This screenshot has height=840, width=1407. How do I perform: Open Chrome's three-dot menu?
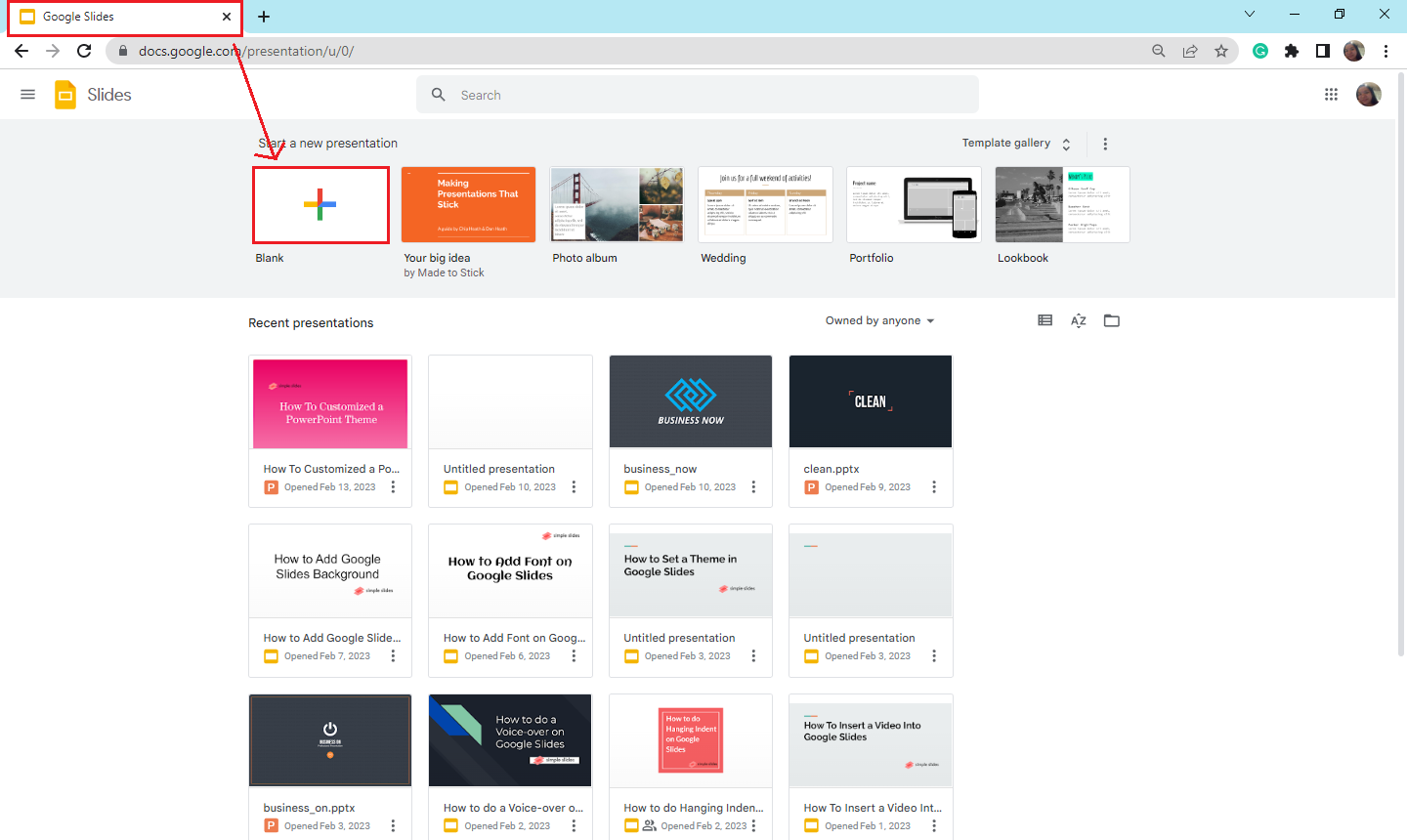1386,51
